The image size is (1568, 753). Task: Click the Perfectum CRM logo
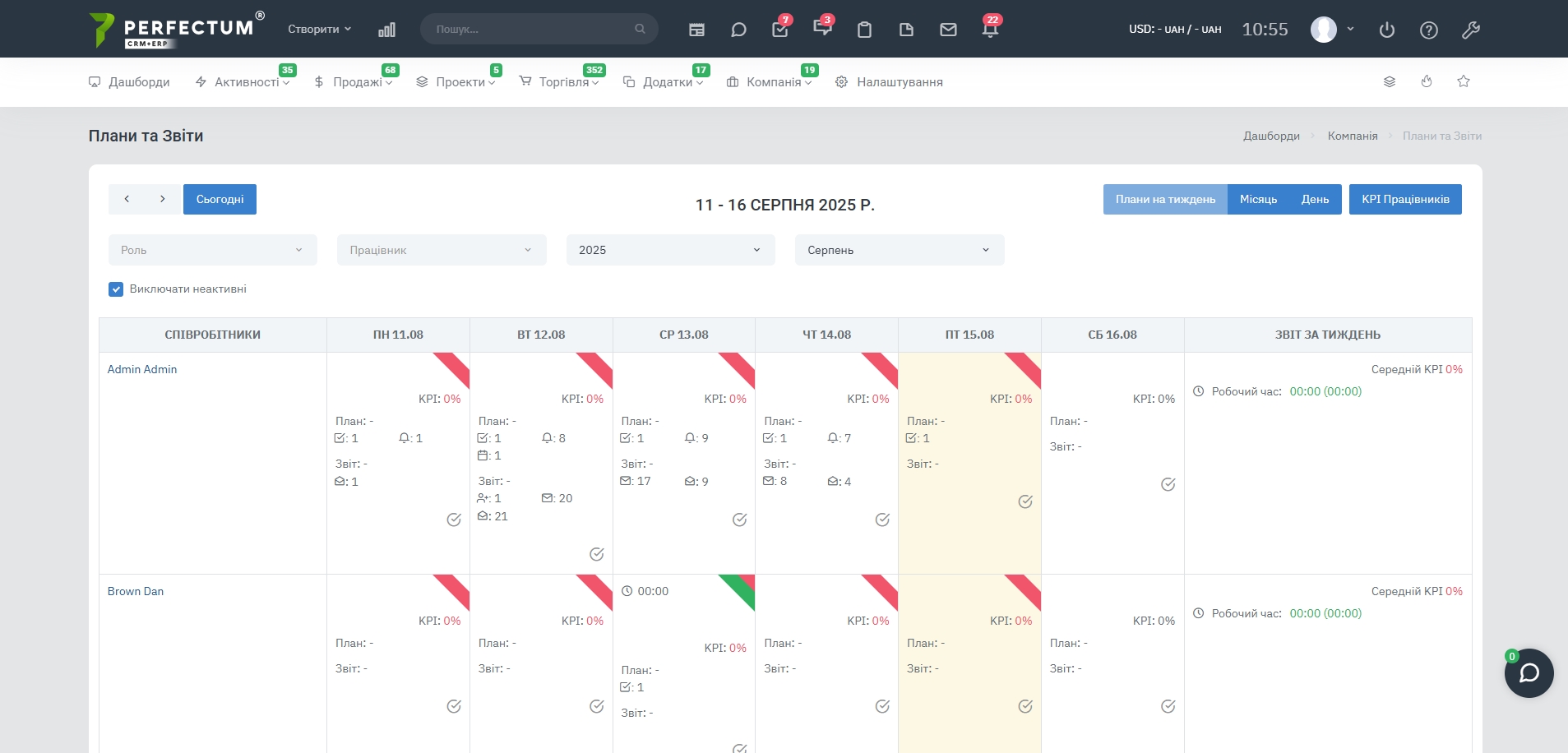tap(177, 30)
